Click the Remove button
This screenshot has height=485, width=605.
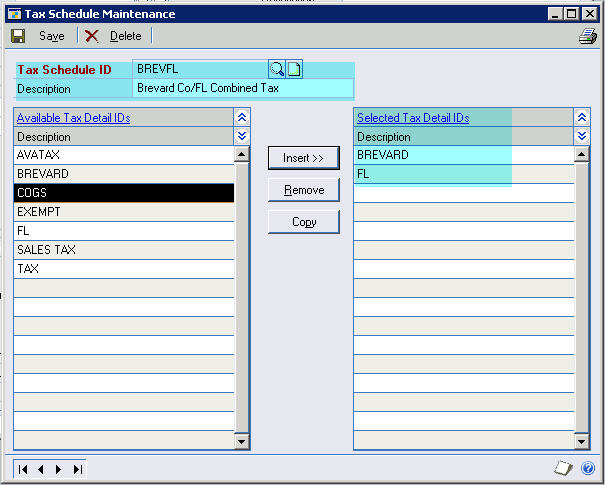(304, 190)
